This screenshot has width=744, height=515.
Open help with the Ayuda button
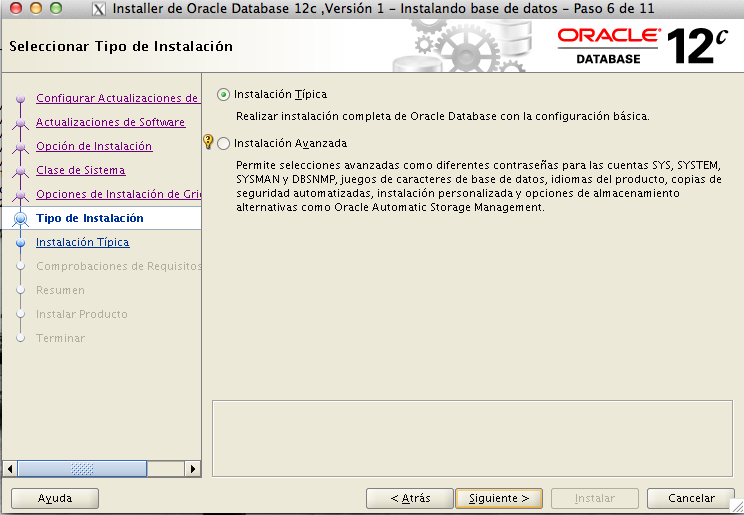55,497
